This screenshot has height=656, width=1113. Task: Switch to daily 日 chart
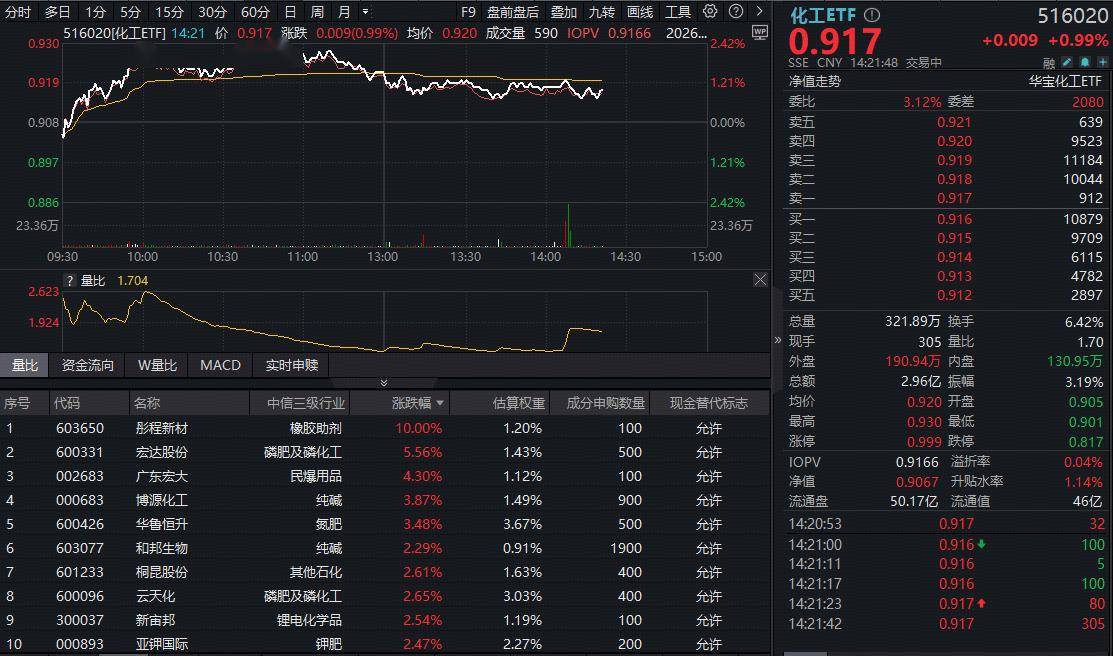click(290, 12)
